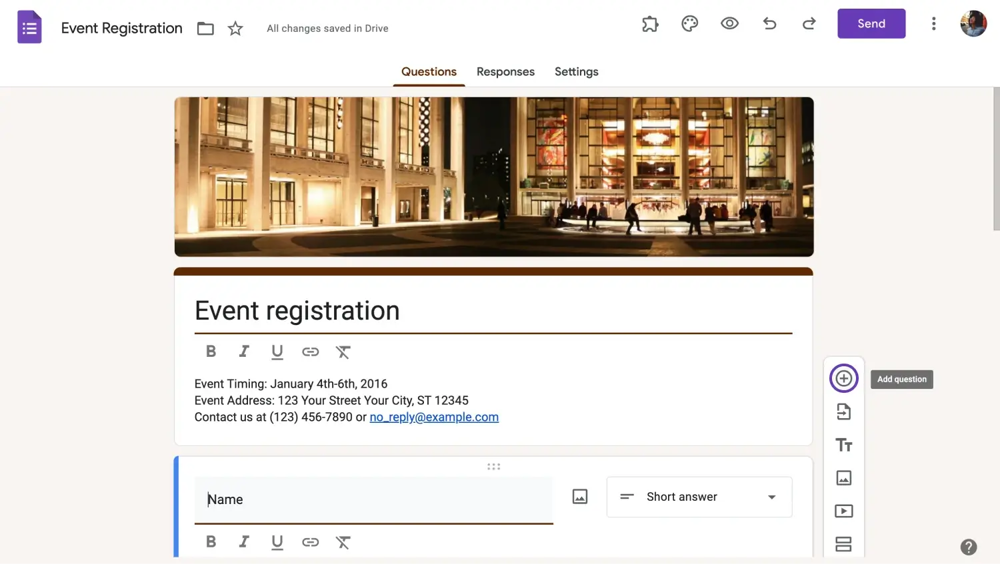This screenshot has height=564, width=1000.
Task: Click the purple Send button
Action: click(x=871, y=24)
